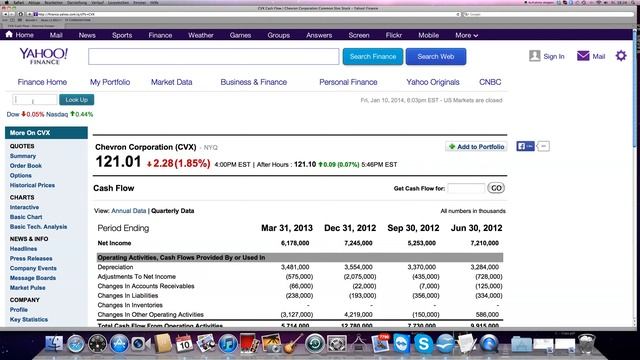The width and height of the screenshot is (640, 360).
Task: Click the Dec 31, 2012 column header
Action: point(350,228)
